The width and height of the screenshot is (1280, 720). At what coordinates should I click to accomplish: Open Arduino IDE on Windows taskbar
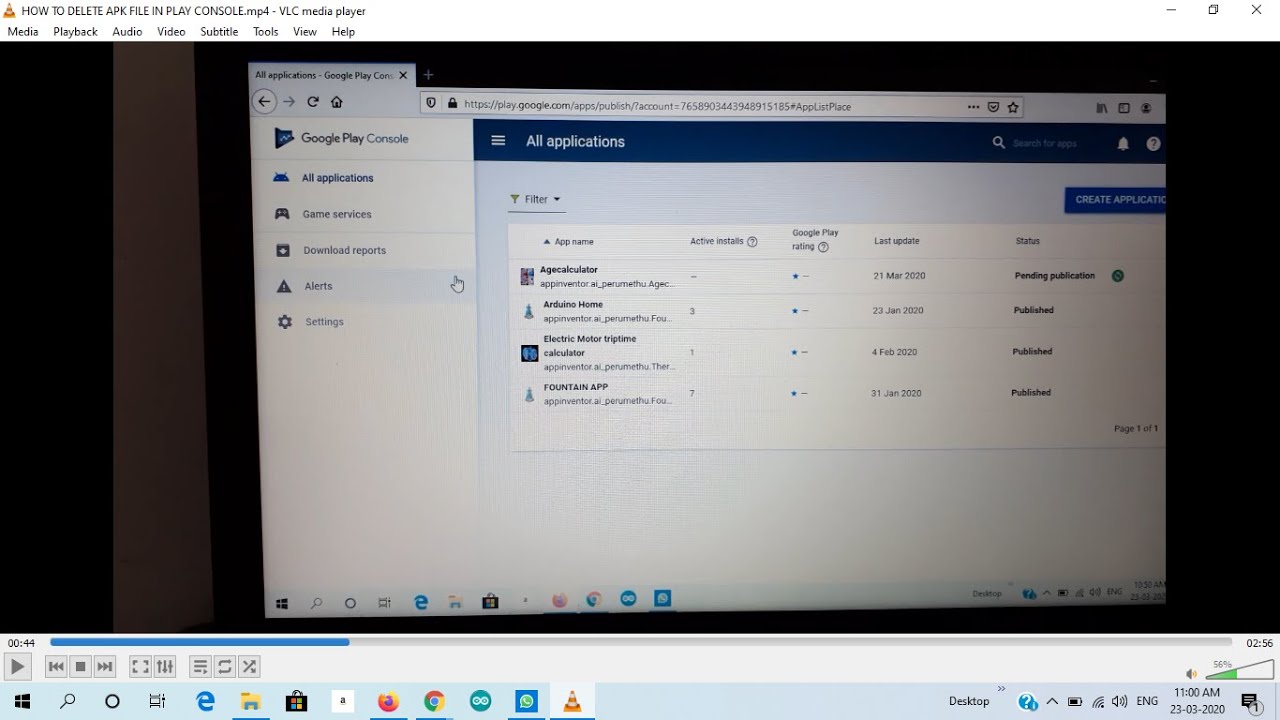pyautogui.click(x=480, y=701)
